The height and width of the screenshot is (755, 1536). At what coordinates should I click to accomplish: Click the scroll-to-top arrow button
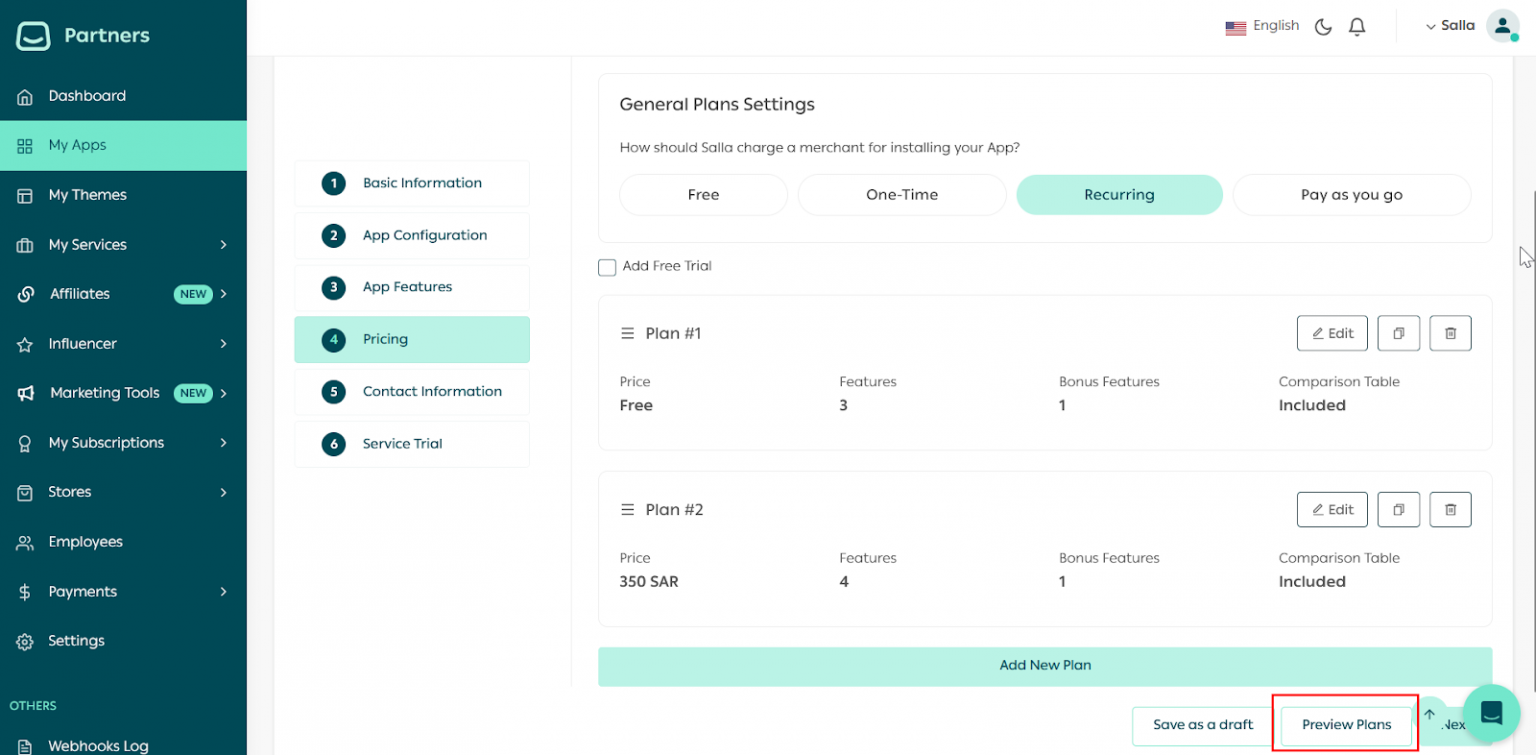(1430, 712)
